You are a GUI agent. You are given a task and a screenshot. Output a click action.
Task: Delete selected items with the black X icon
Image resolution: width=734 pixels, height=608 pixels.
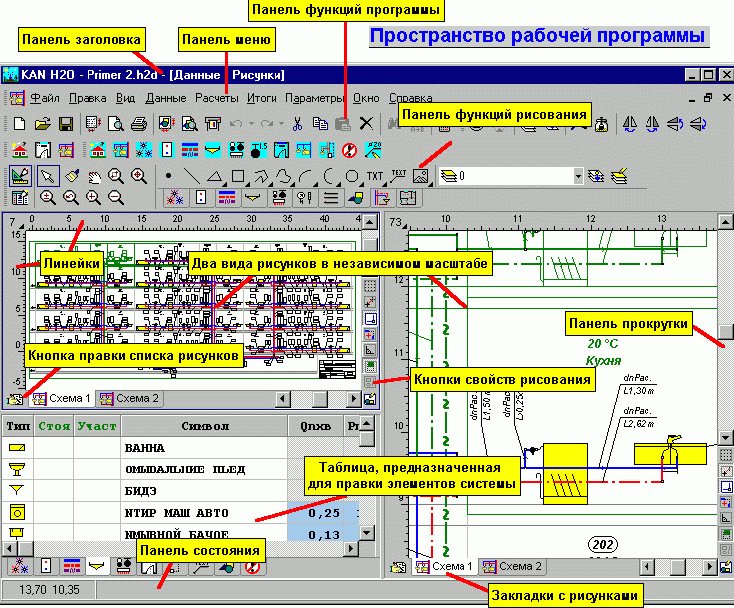[366, 124]
